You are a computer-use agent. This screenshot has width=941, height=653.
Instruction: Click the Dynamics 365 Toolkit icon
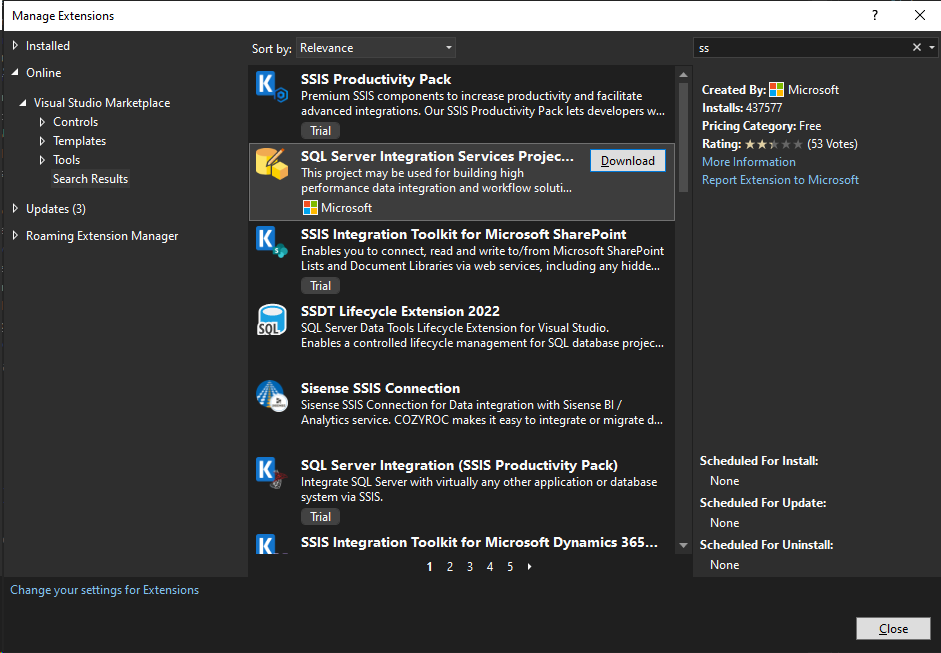pos(267,545)
